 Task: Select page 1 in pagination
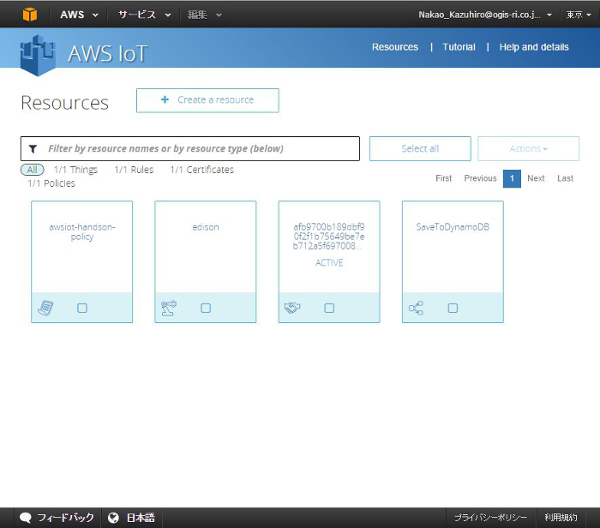coord(512,179)
